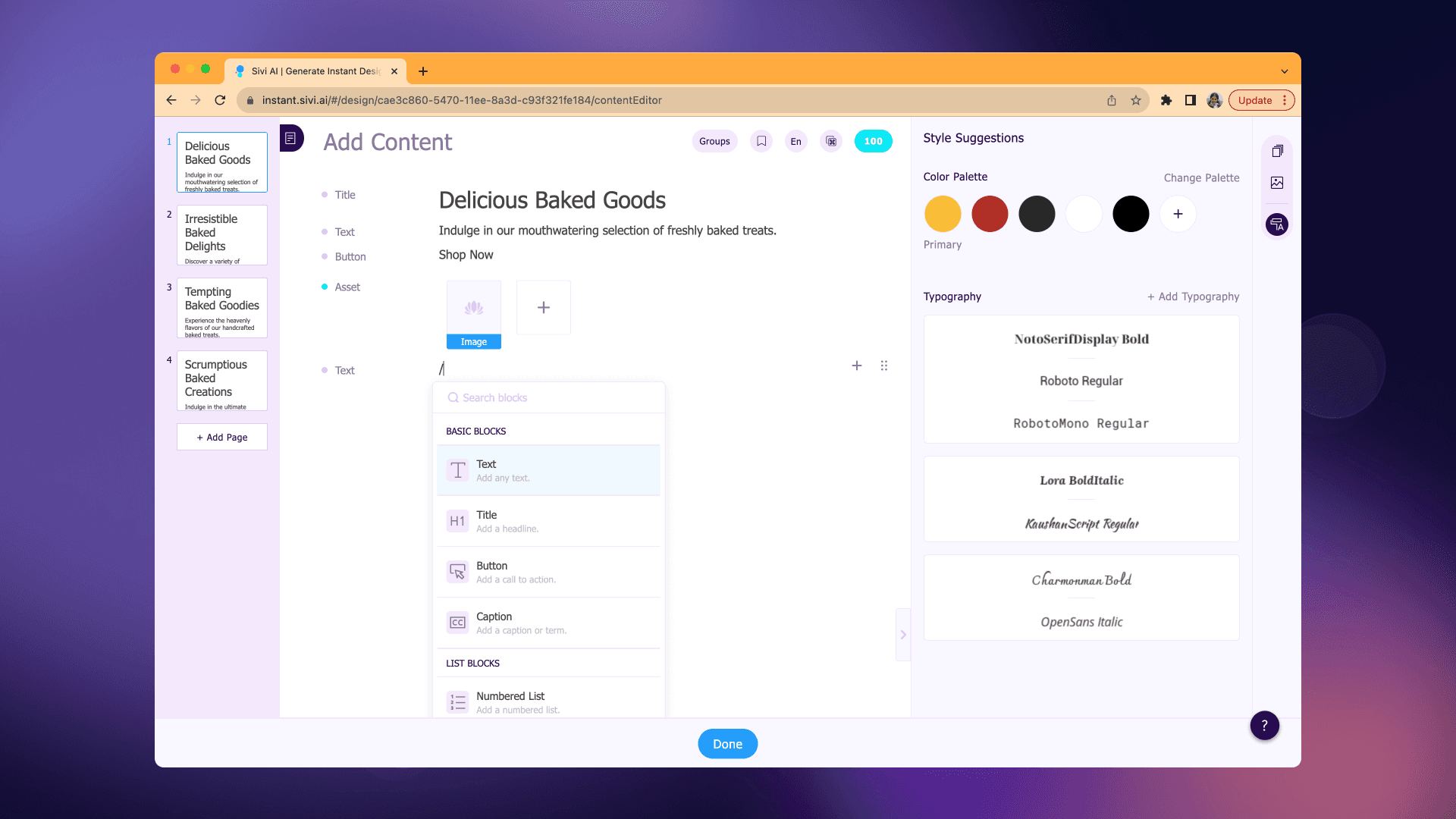Click the bookmark icon in header
Screen dimensions: 1456x819
point(761,141)
